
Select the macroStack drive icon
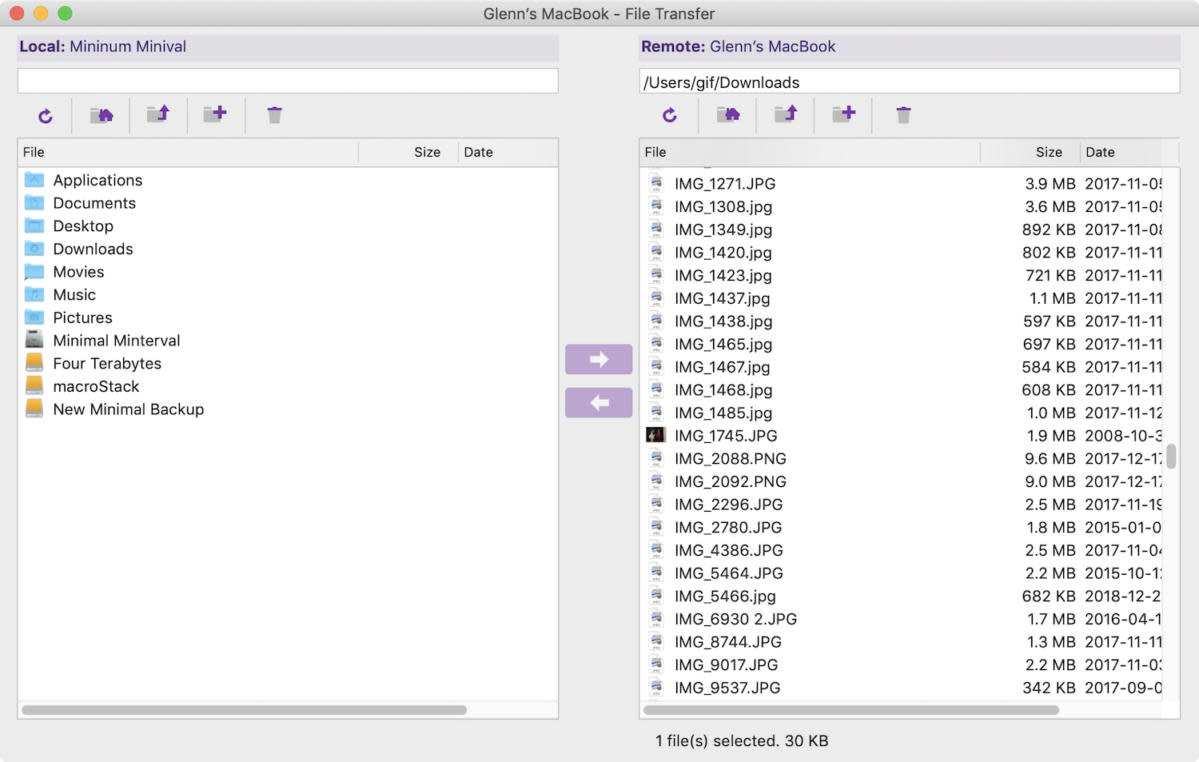(x=34, y=386)
